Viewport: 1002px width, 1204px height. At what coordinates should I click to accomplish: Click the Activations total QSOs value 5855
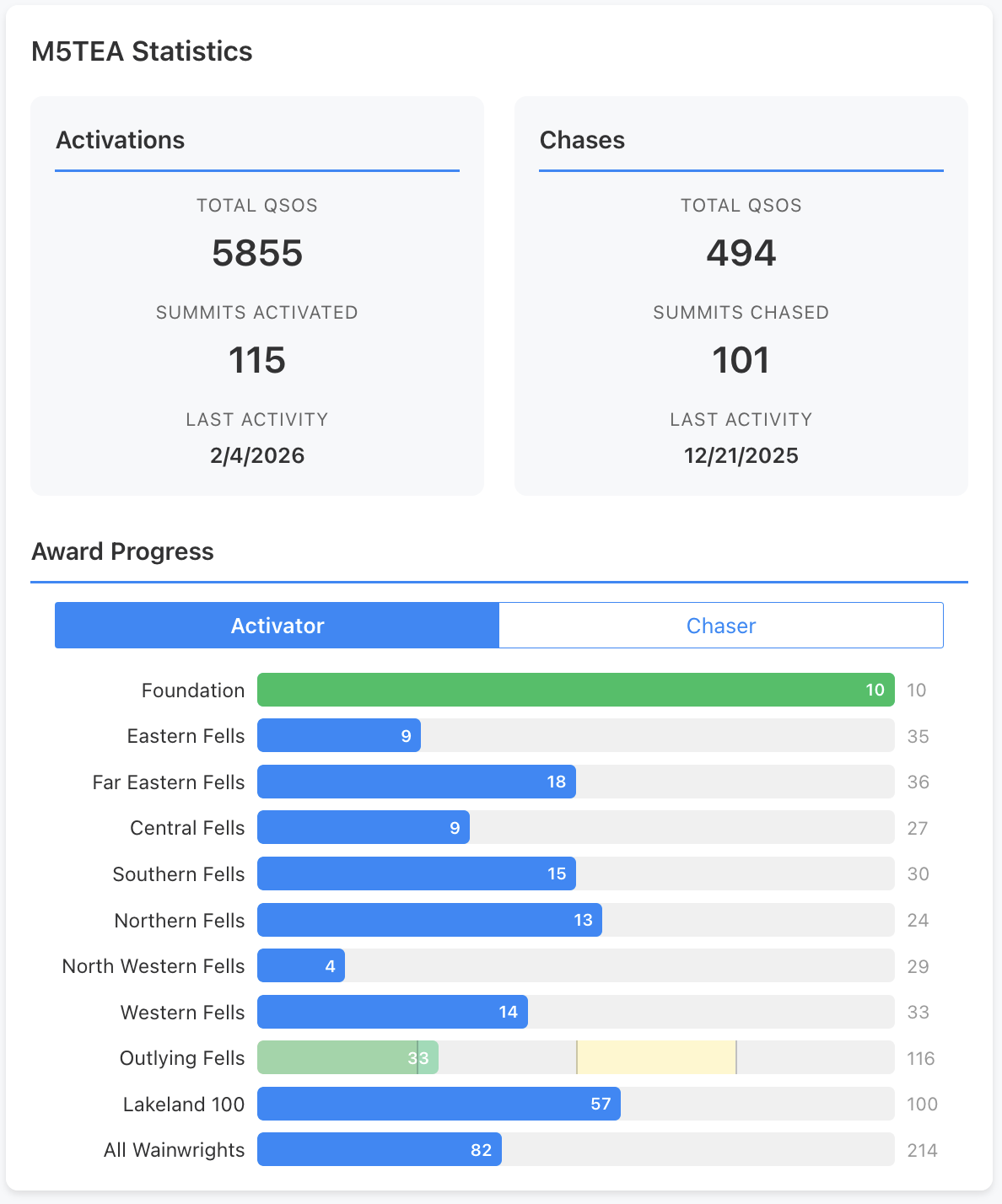coord(257,253)
